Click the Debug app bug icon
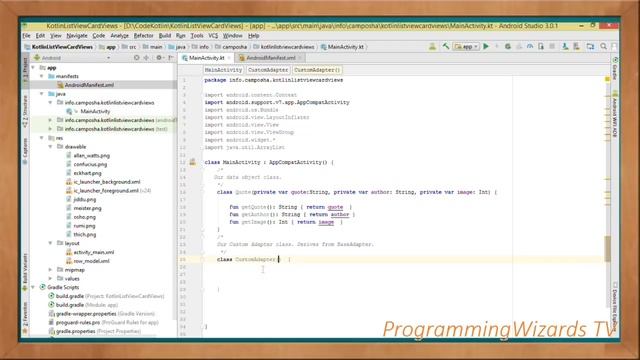This screenshot has width=640, height=360. 508,47
